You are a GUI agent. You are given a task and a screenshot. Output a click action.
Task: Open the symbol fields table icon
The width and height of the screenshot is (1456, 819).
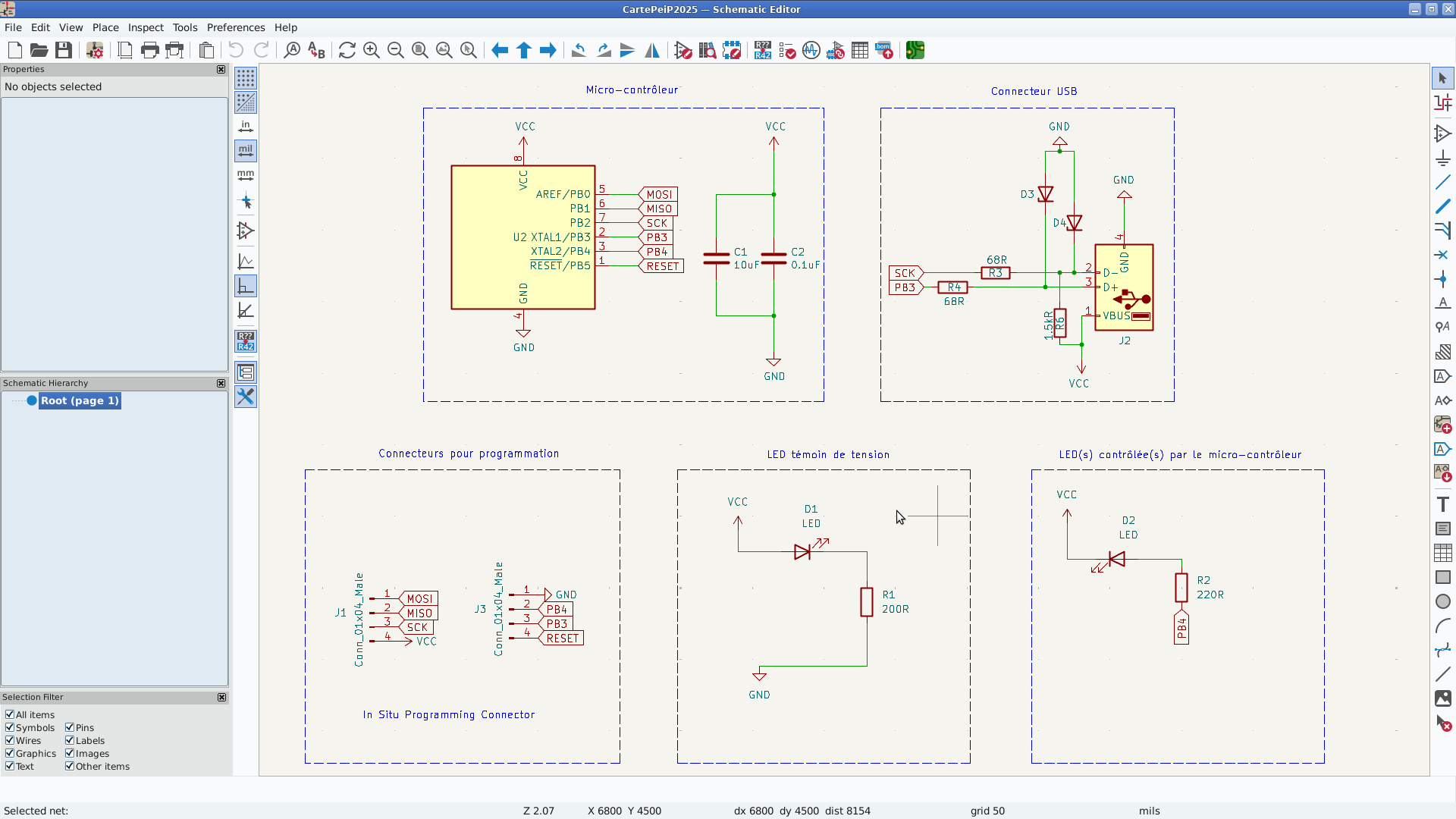(860, 51)
